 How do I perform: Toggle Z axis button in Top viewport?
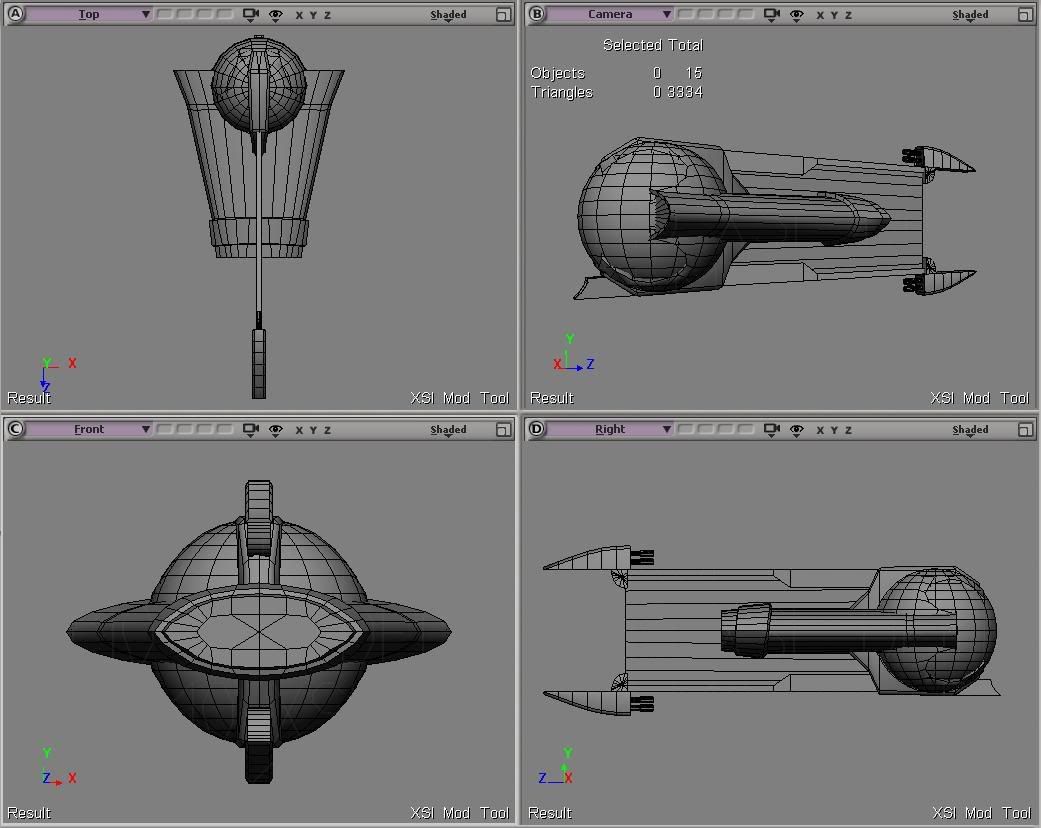pyautogui.click(x=327, y=15)
